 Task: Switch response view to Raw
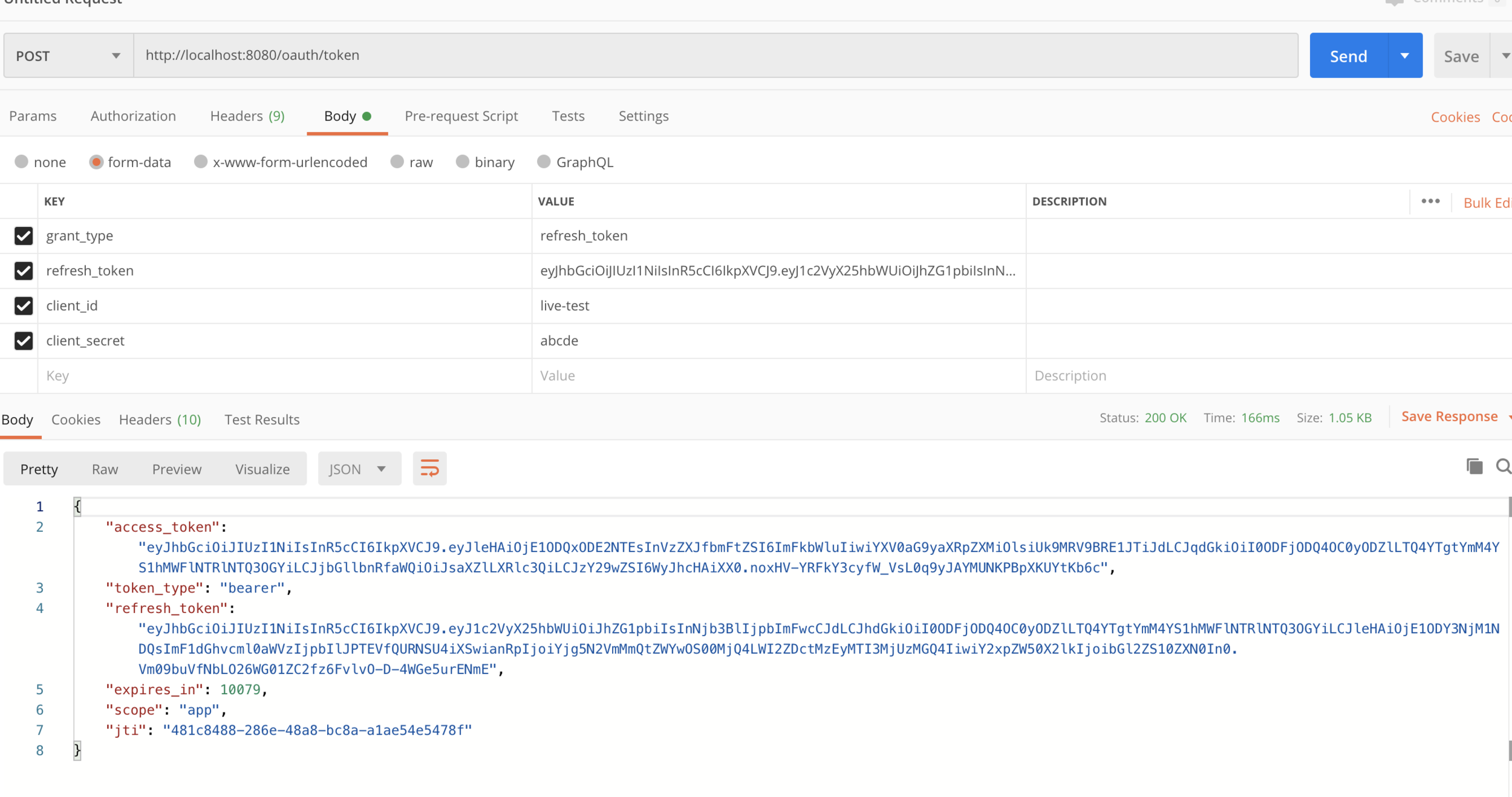tap(105, 469)
